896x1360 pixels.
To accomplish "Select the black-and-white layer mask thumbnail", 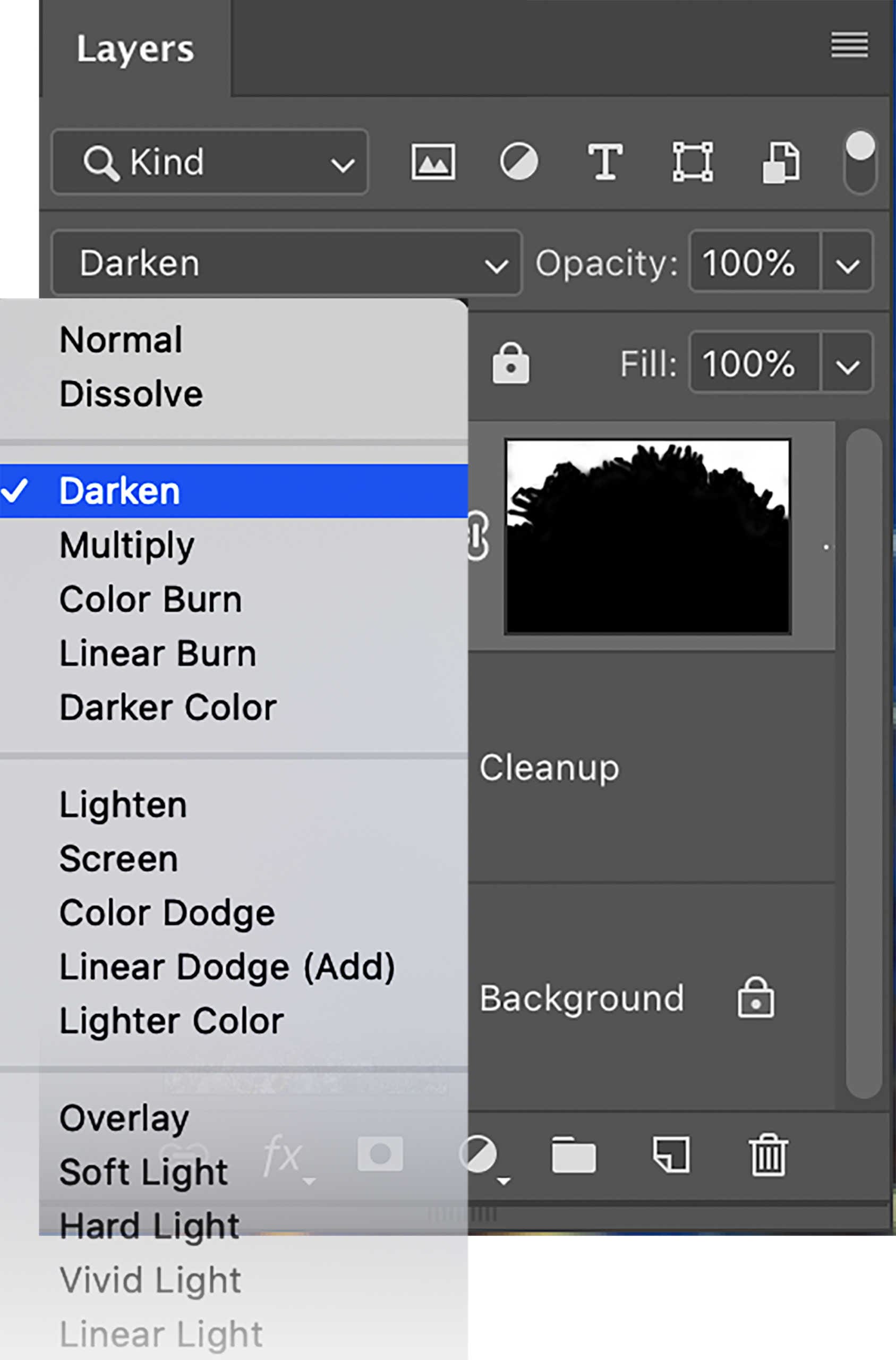I will (647, 537).
